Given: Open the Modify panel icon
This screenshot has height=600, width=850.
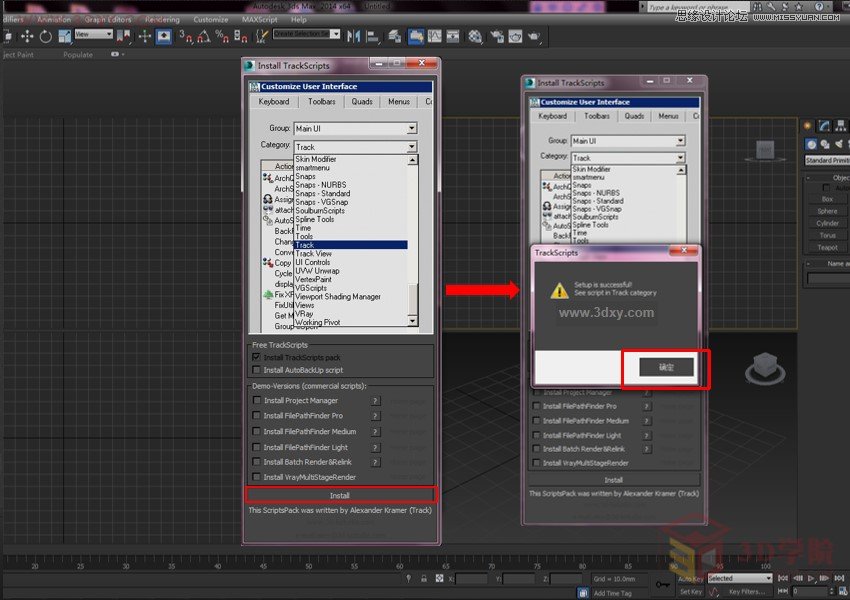Looking at the screenshot, I should pyautogui.click(x=823, y=123).
